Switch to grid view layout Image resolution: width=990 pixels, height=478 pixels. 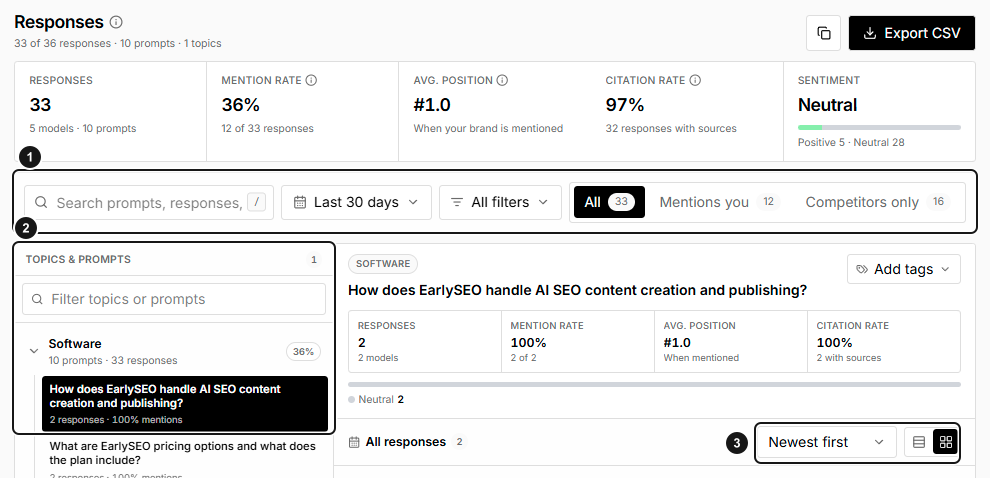click(946, 442)
